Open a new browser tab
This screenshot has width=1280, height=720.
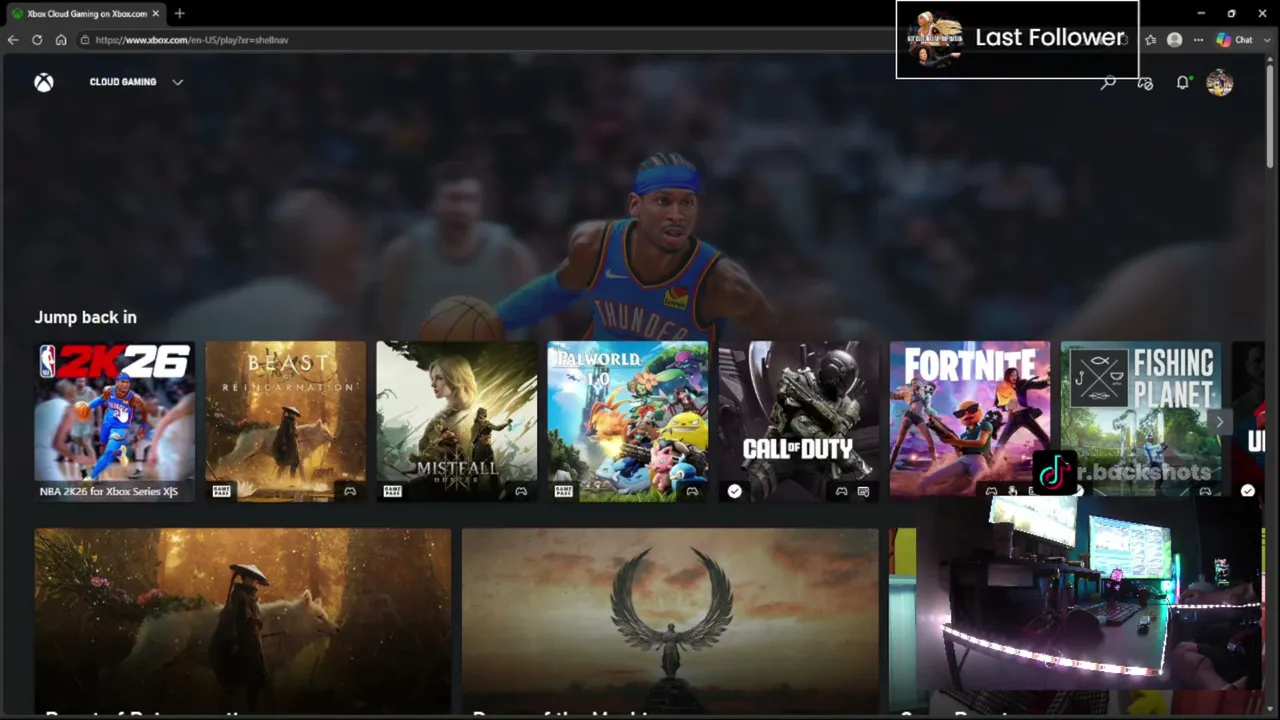[x=179, y=13]
